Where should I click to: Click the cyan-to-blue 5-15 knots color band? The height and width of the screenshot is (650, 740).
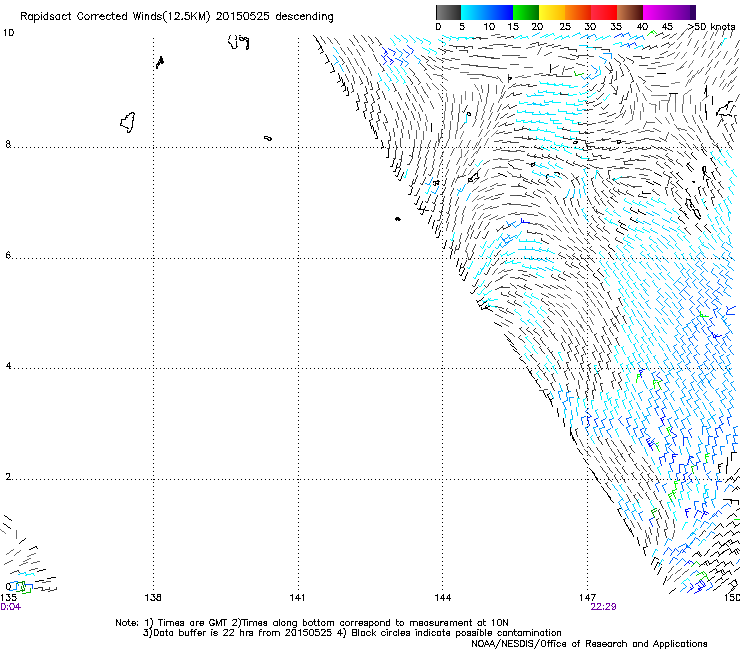tap(487, 12)
